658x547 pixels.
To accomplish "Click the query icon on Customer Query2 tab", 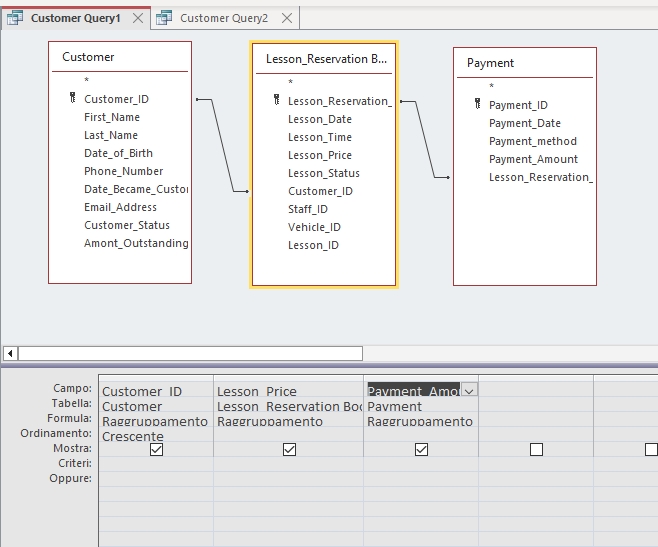I will click(x=164, y=18).
